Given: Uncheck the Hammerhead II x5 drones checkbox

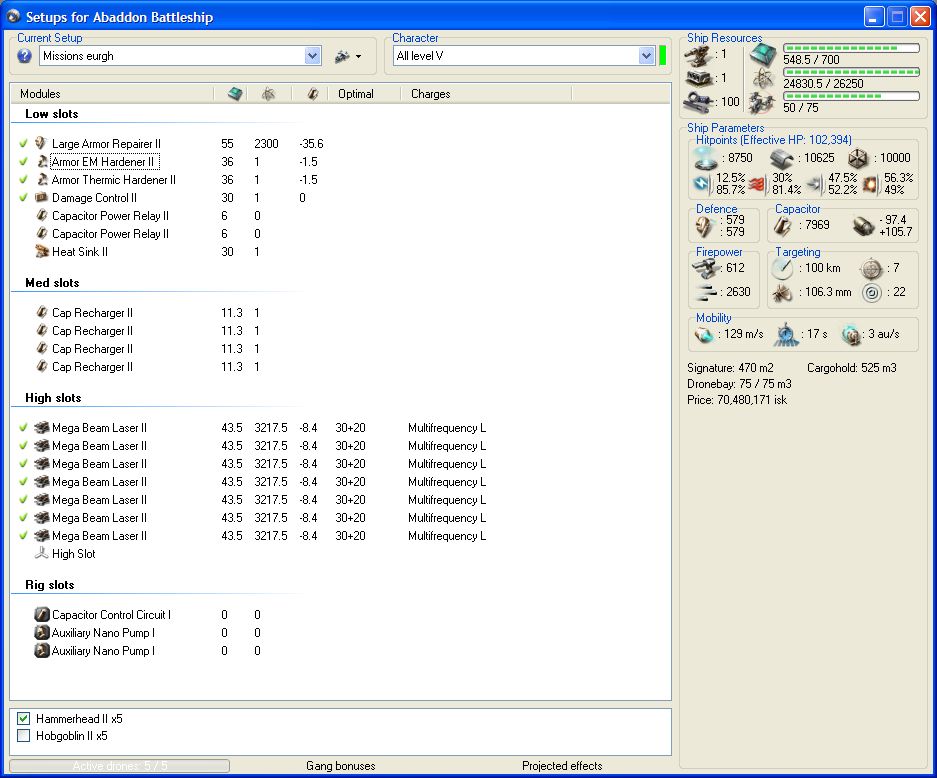Looking at the screenshot, I should [x=24, y=719].
